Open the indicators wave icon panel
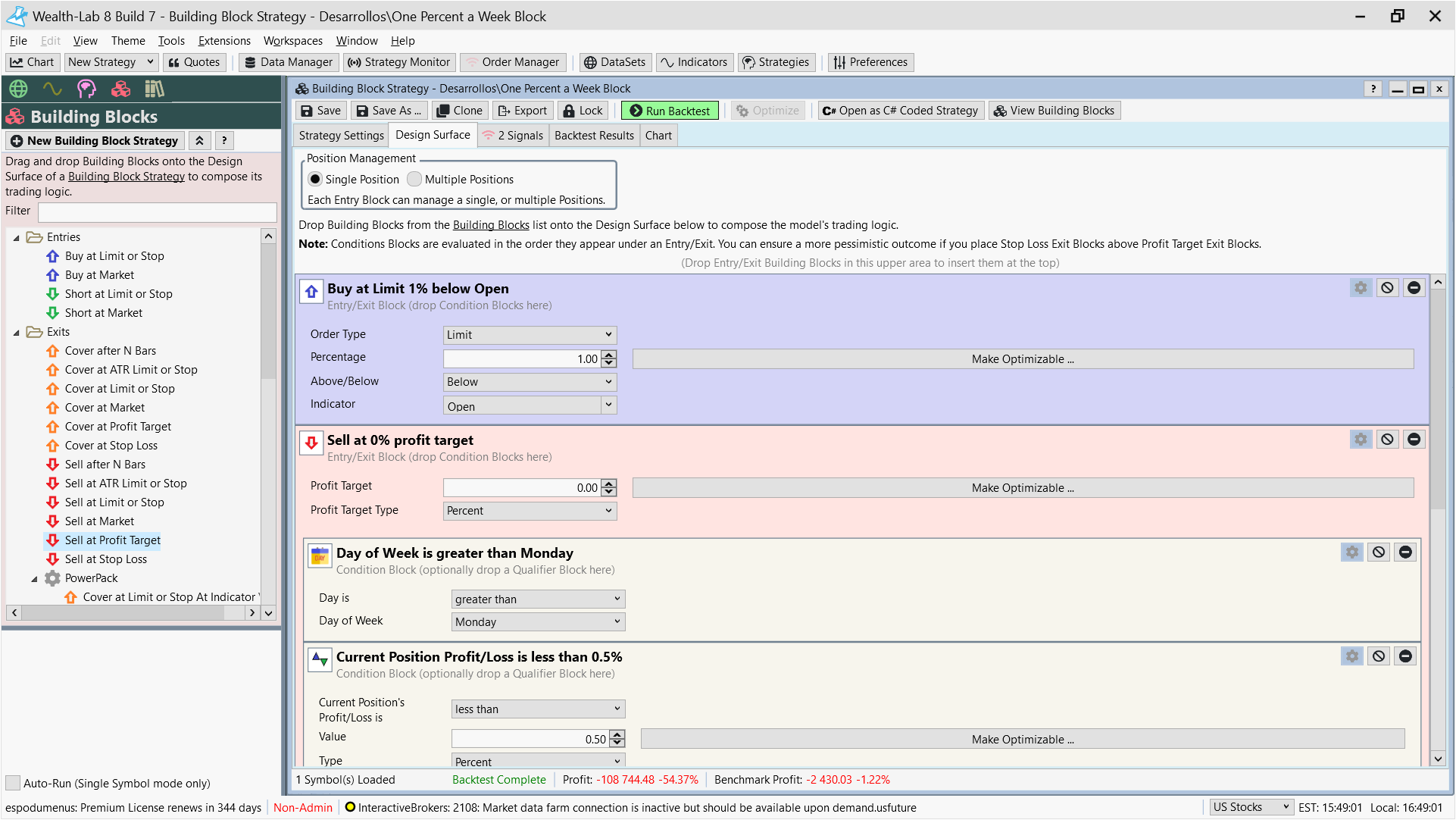This screenshot has width=1456, height=820. (52, 89)
